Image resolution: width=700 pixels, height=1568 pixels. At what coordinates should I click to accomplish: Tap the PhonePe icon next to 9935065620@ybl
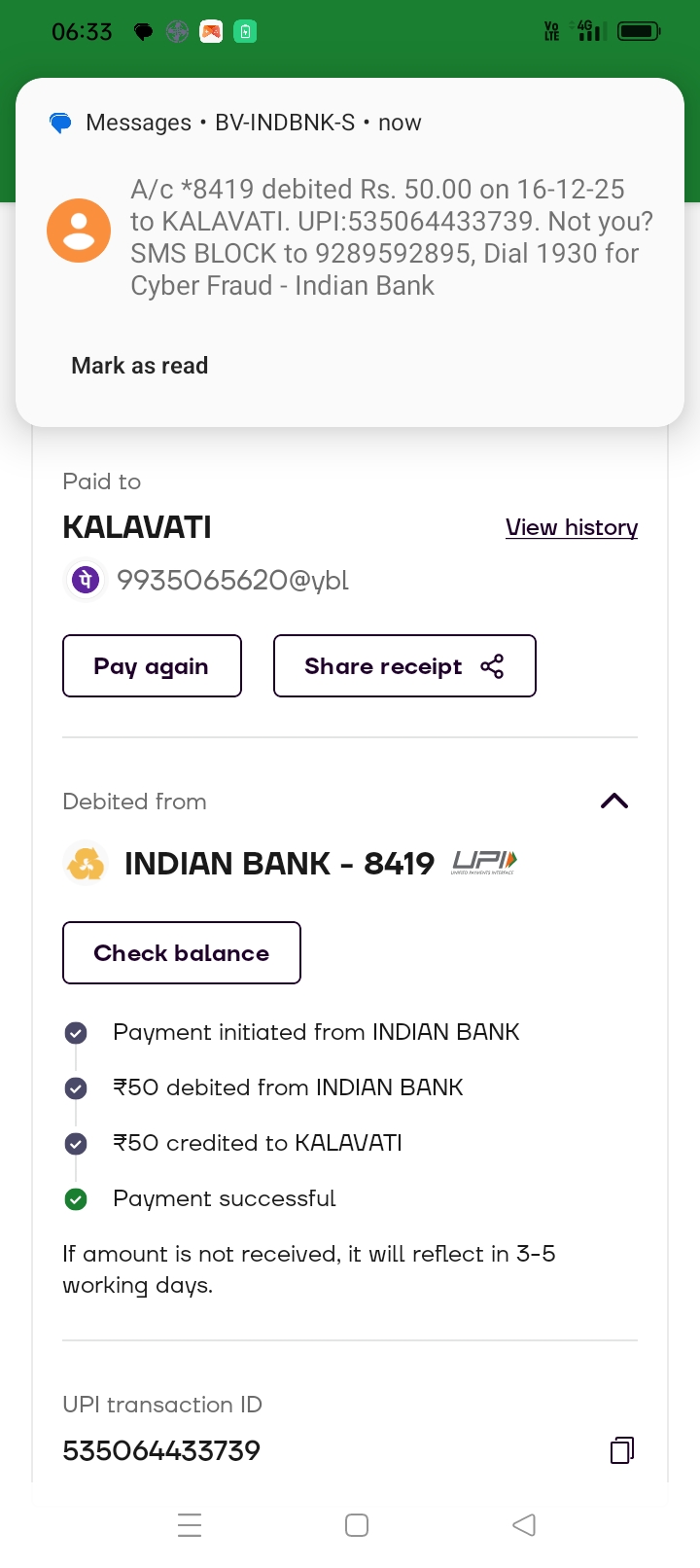tap(85, 581)
